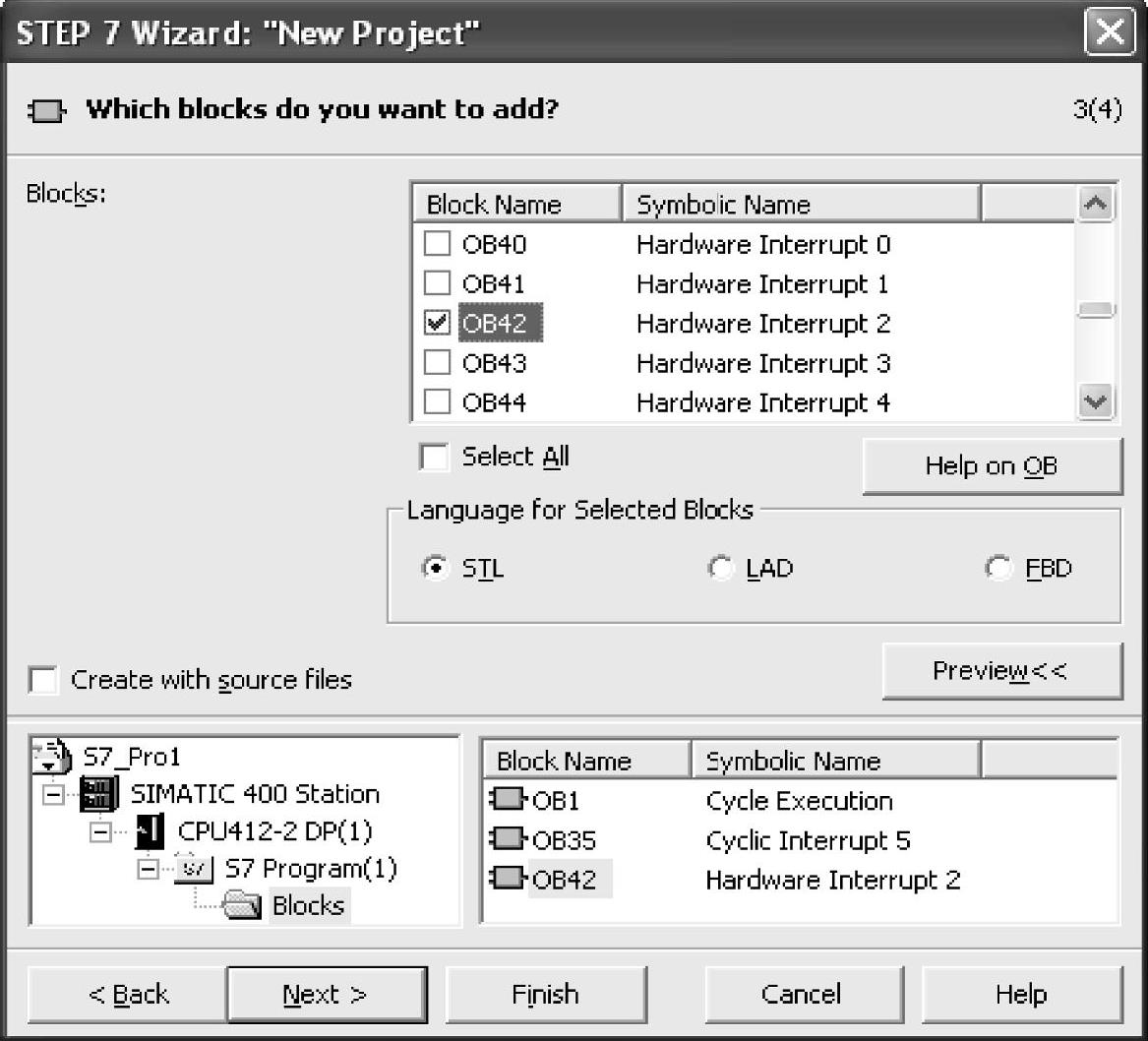1148x1041 pixels.
Task: Enable Create with source files
Action: (43, 679)
